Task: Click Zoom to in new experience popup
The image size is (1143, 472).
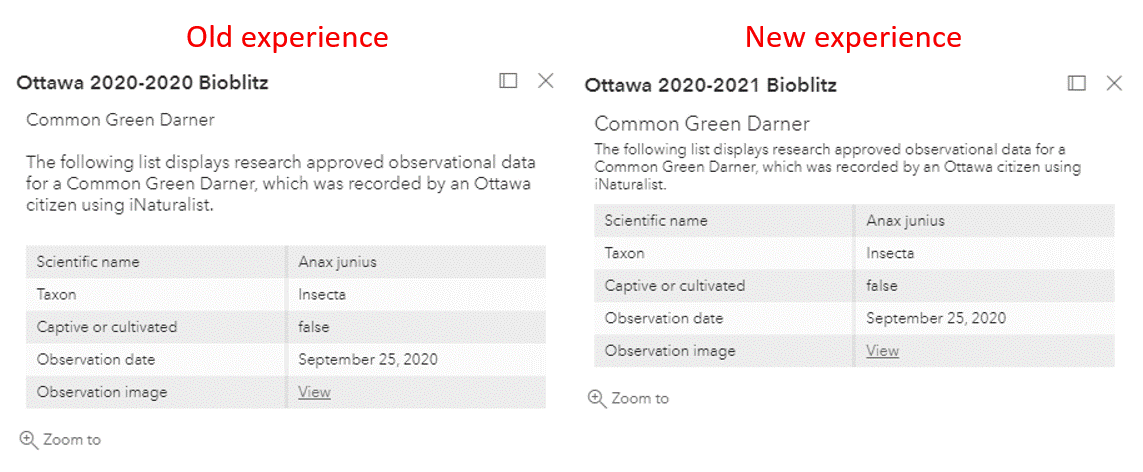Action: (639, 398)
